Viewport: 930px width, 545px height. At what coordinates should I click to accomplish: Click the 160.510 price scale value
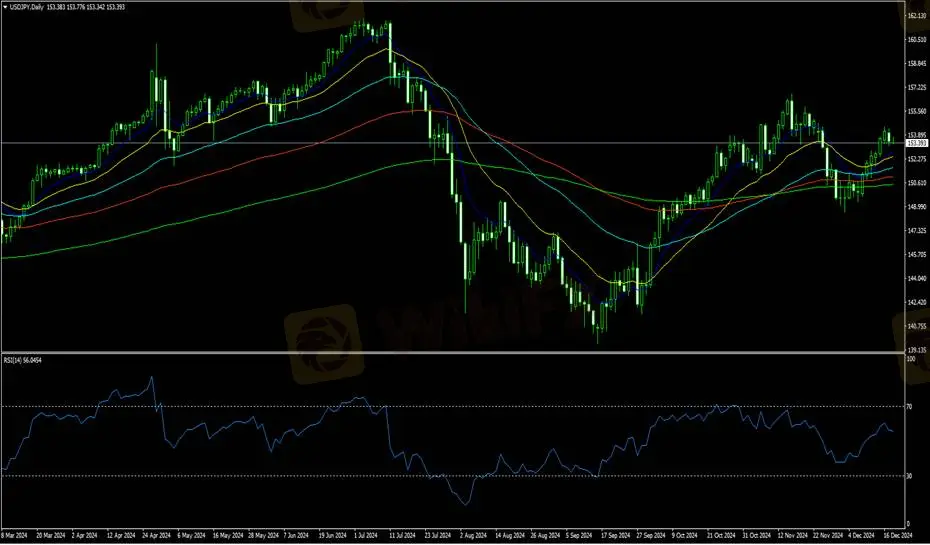point(917,40)
